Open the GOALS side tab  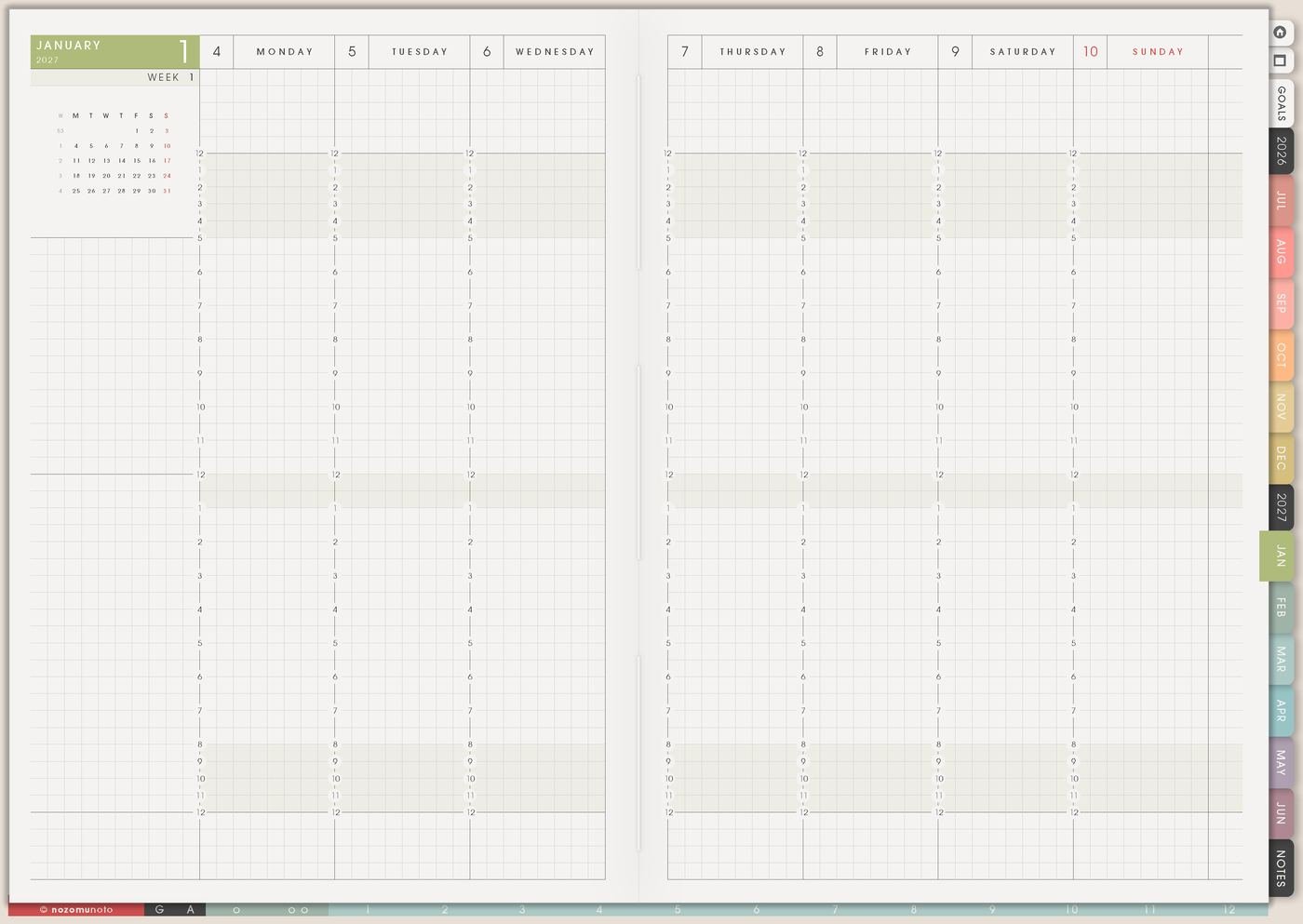click(x=1281, y=103)
